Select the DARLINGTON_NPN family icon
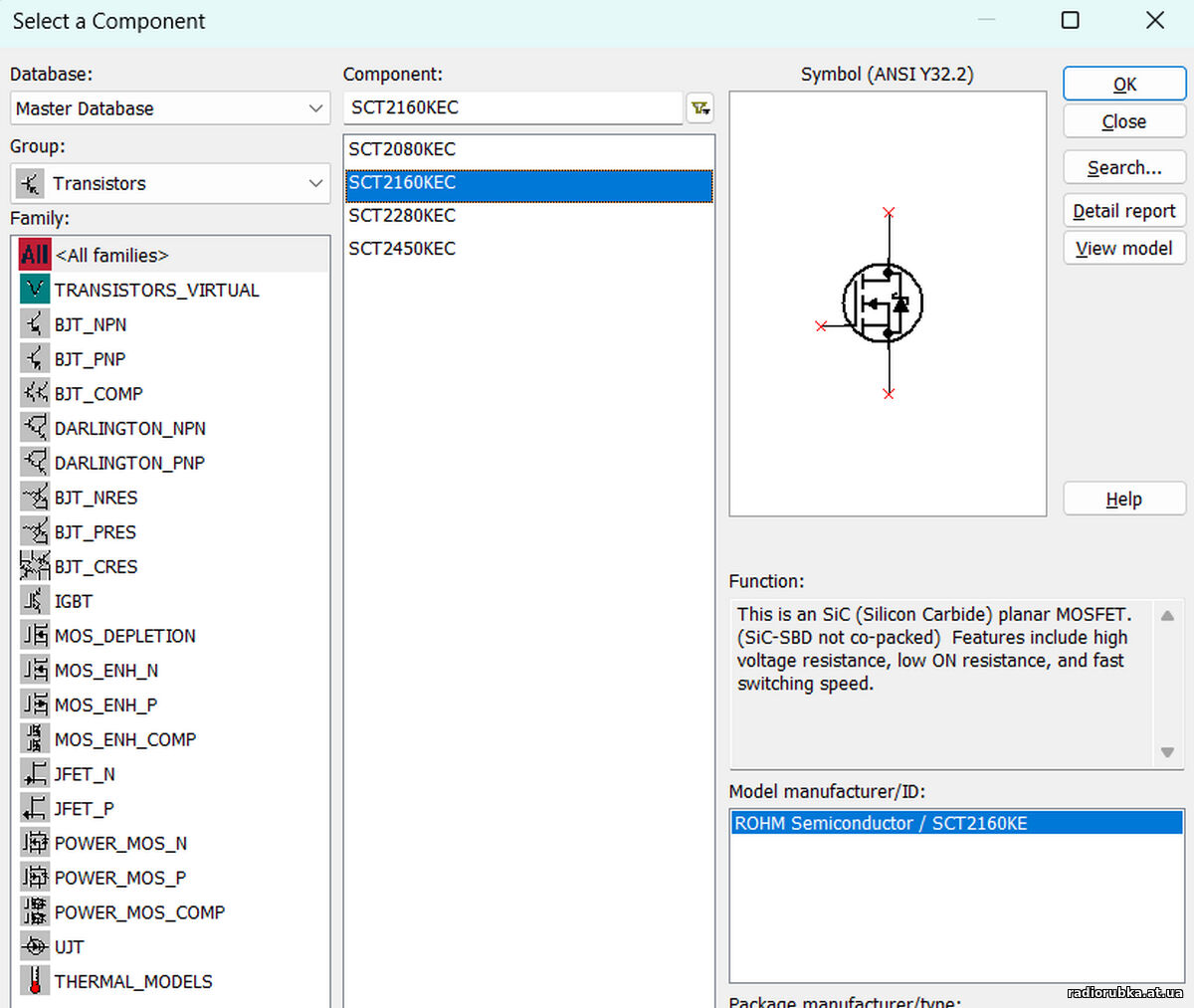Image resolution: width=1194 pixels, height=1008 pixels. (35, 428)
